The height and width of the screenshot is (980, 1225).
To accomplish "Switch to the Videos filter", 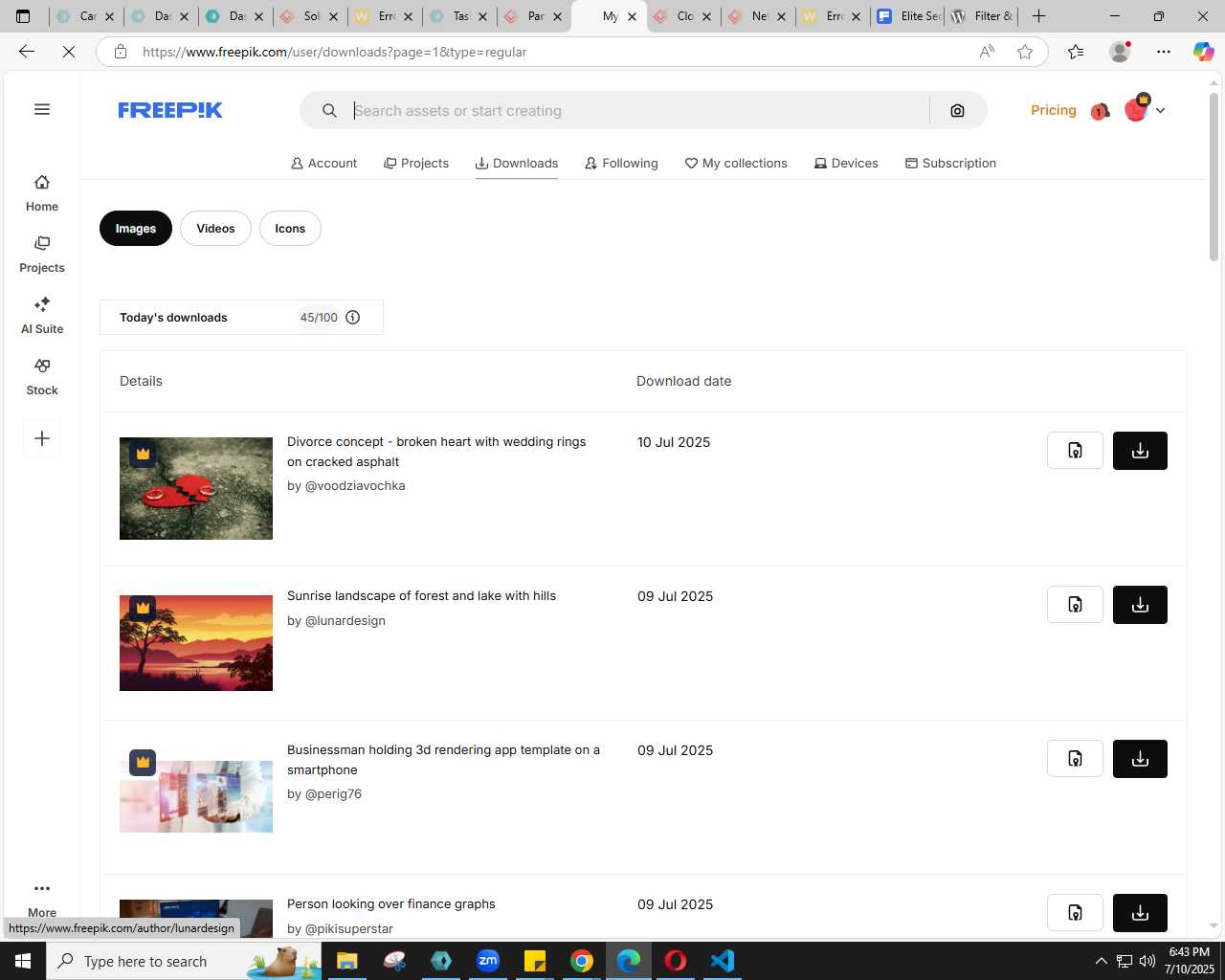I will tap(215, 229).
